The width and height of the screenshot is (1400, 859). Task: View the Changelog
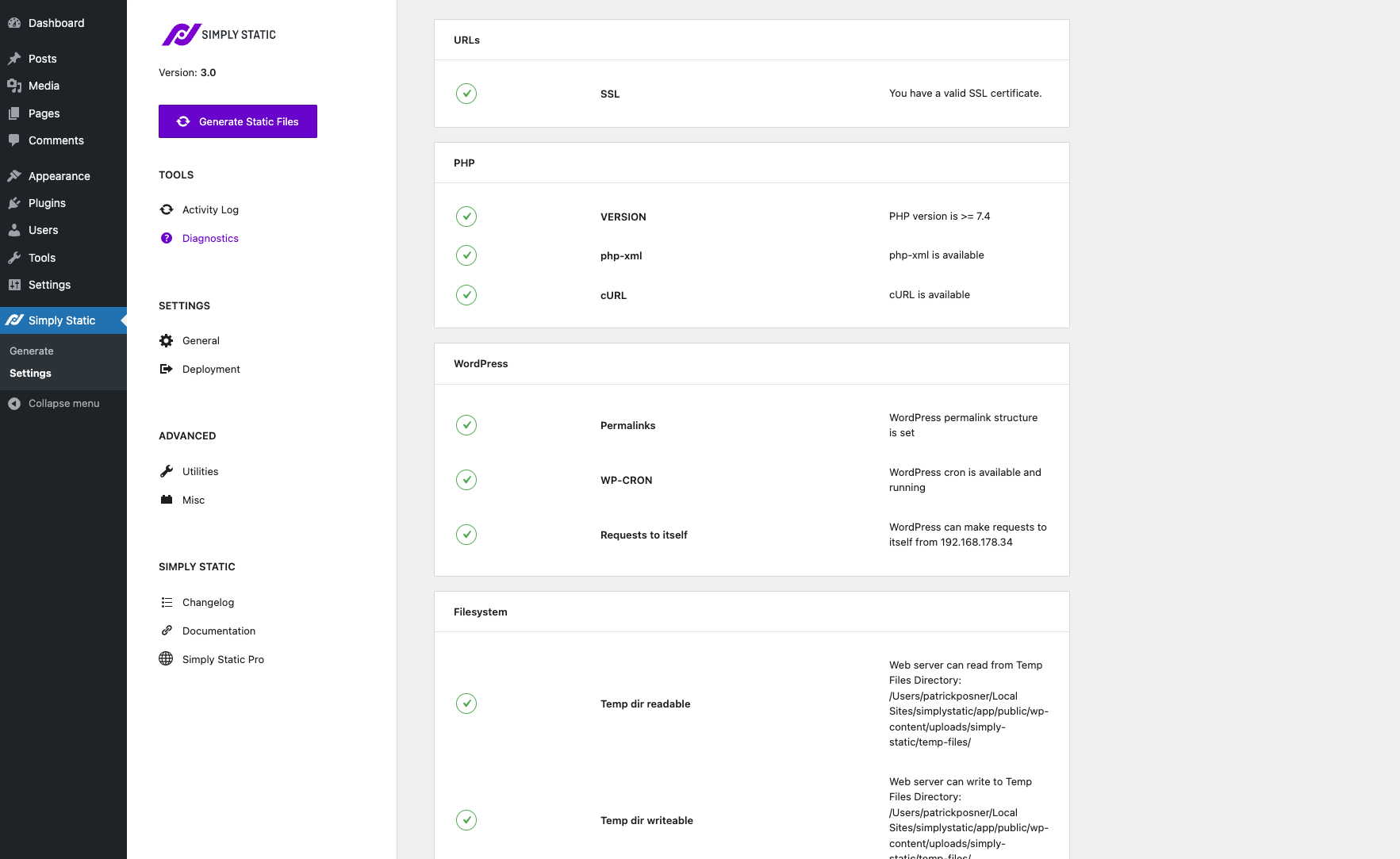208,602
